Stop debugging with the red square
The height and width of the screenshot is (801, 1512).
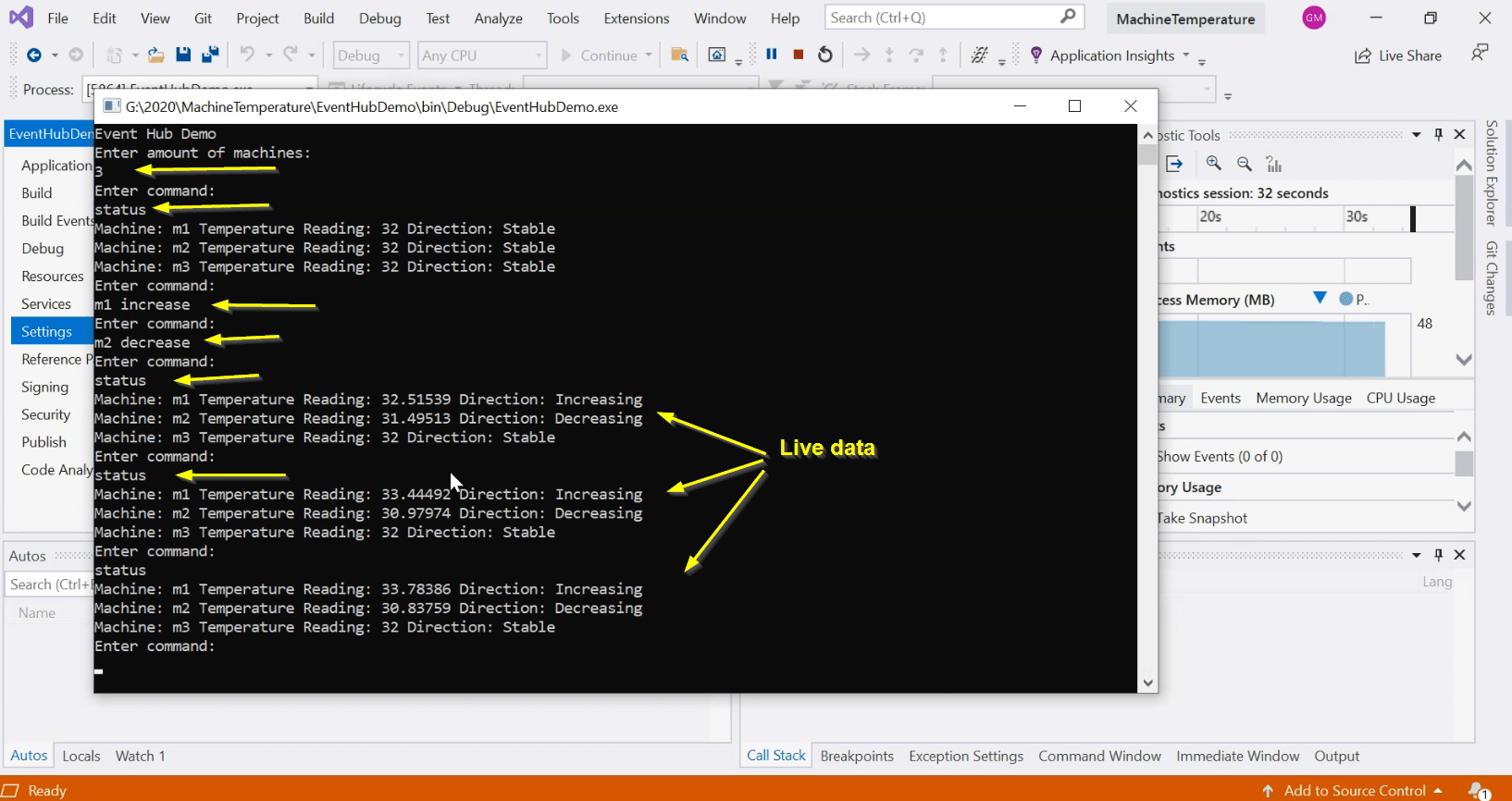[x=799, y=55]
